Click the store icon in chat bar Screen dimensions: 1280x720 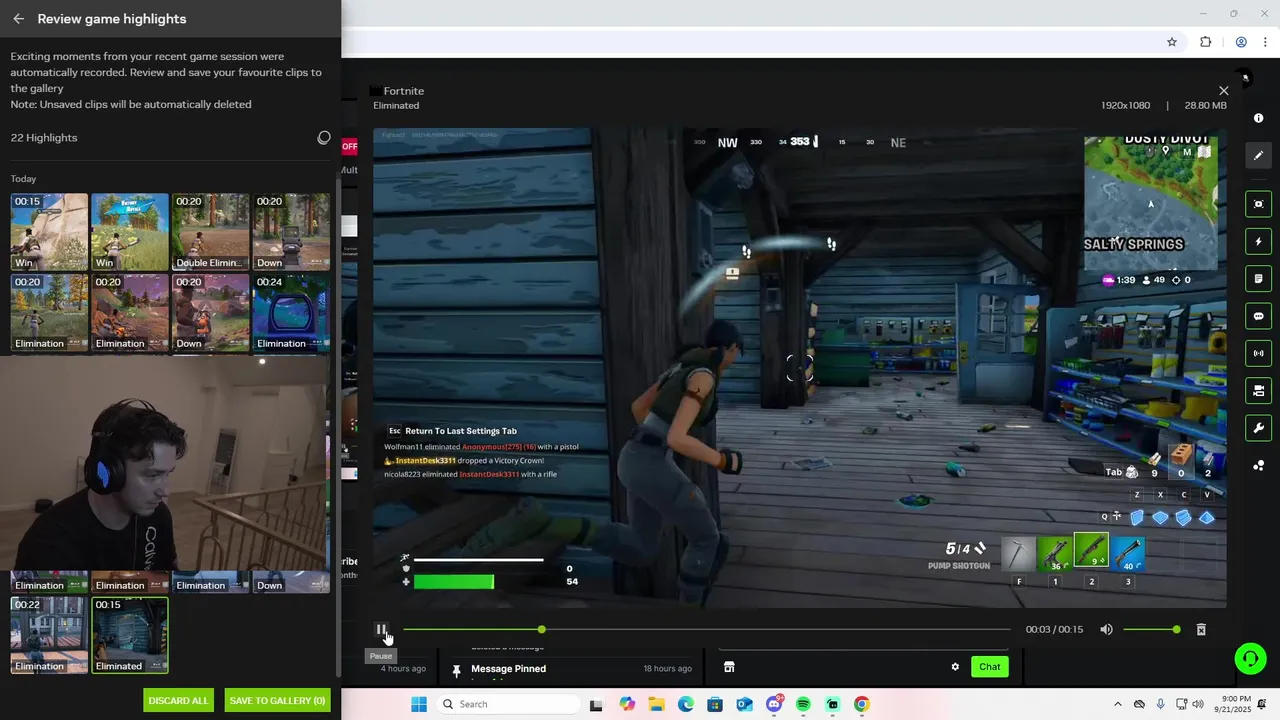729,667
